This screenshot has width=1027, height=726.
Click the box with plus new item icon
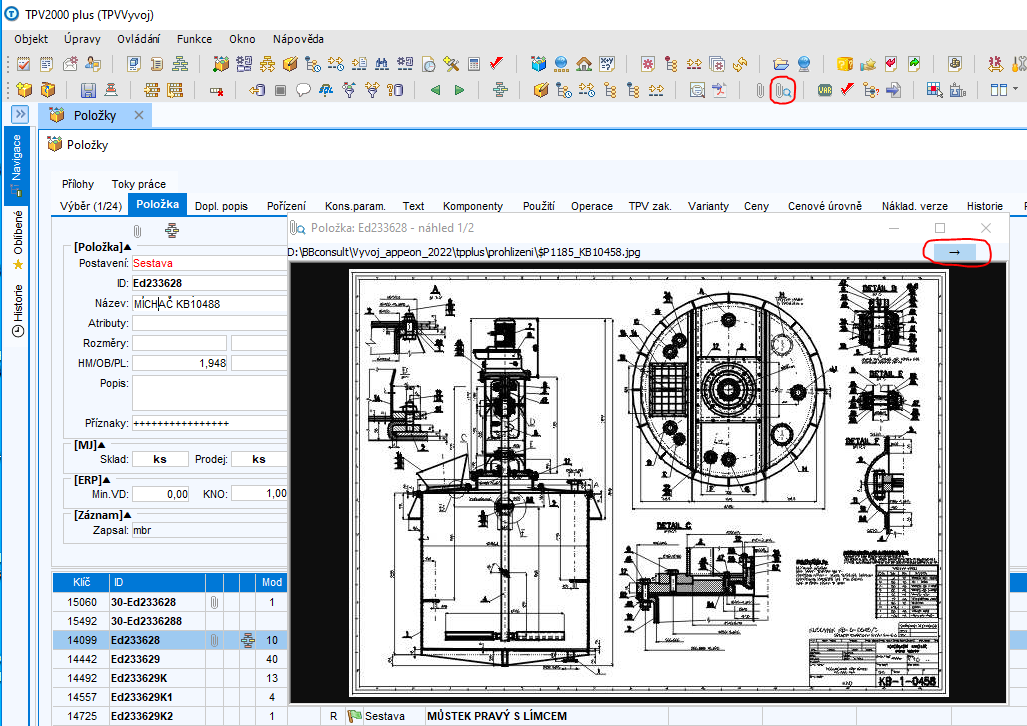coord(24,90)
